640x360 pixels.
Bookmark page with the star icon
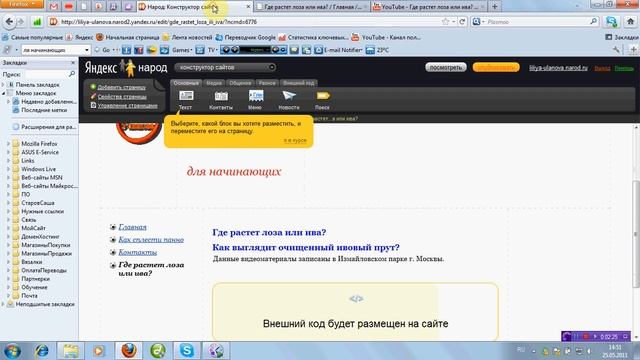445,22
